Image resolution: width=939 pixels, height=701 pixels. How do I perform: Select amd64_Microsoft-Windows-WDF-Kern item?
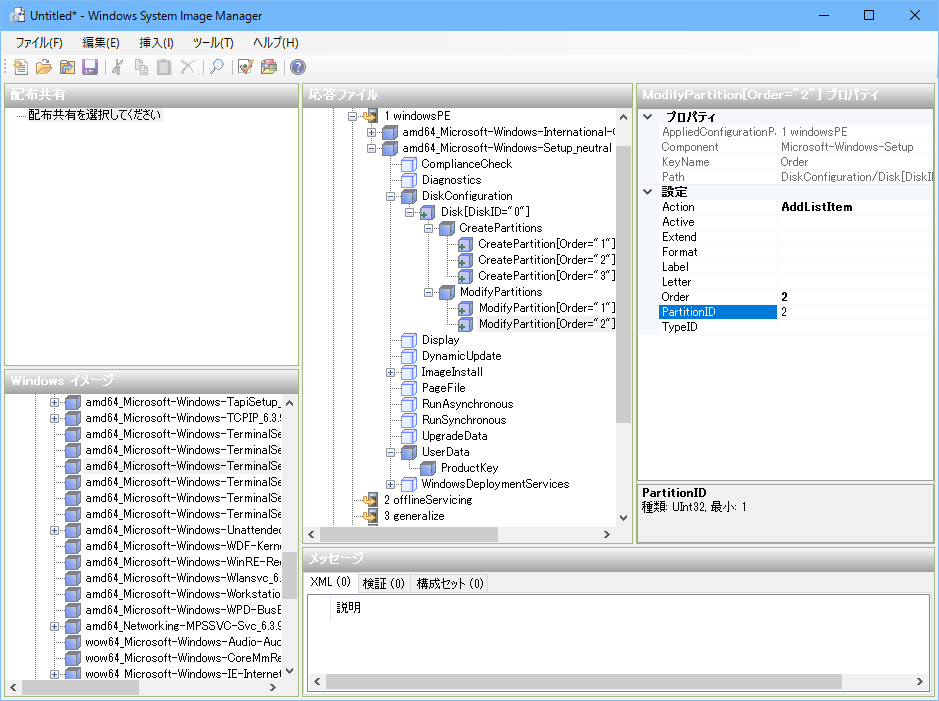183,546
